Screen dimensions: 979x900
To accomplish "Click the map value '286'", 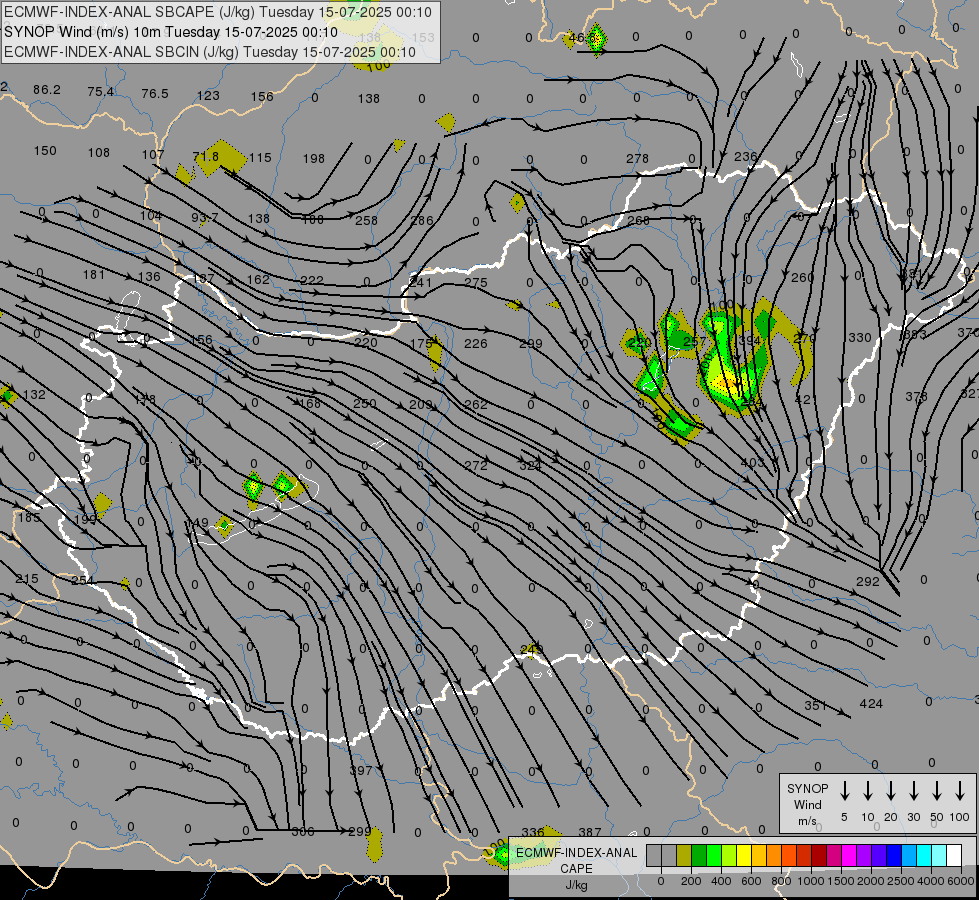I will (422, 220).
